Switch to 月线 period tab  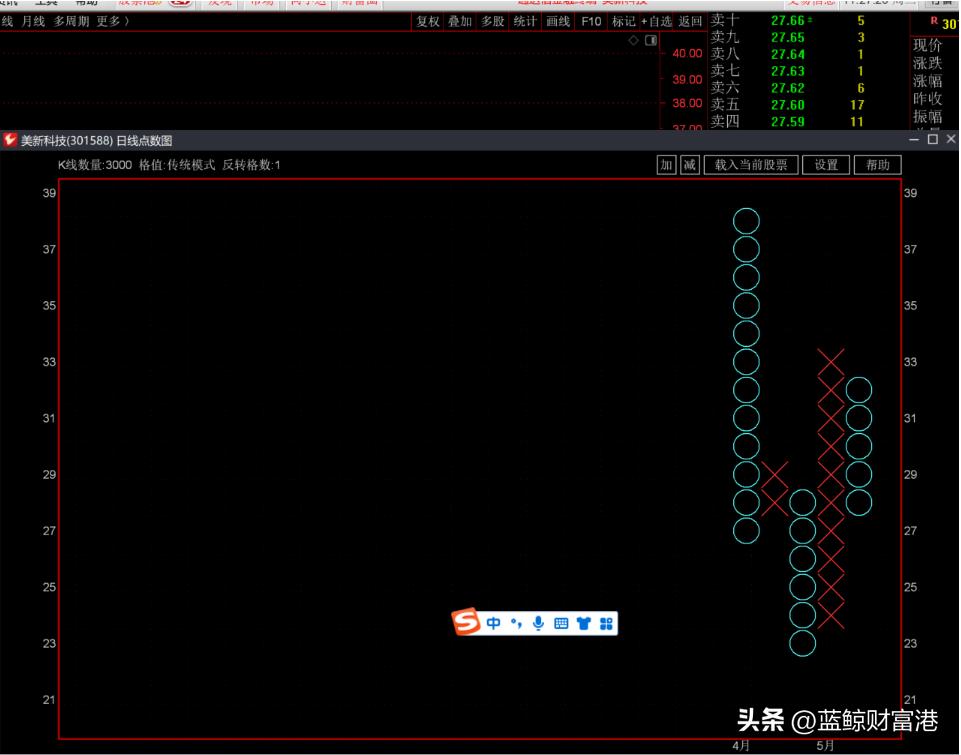[34, 21]
